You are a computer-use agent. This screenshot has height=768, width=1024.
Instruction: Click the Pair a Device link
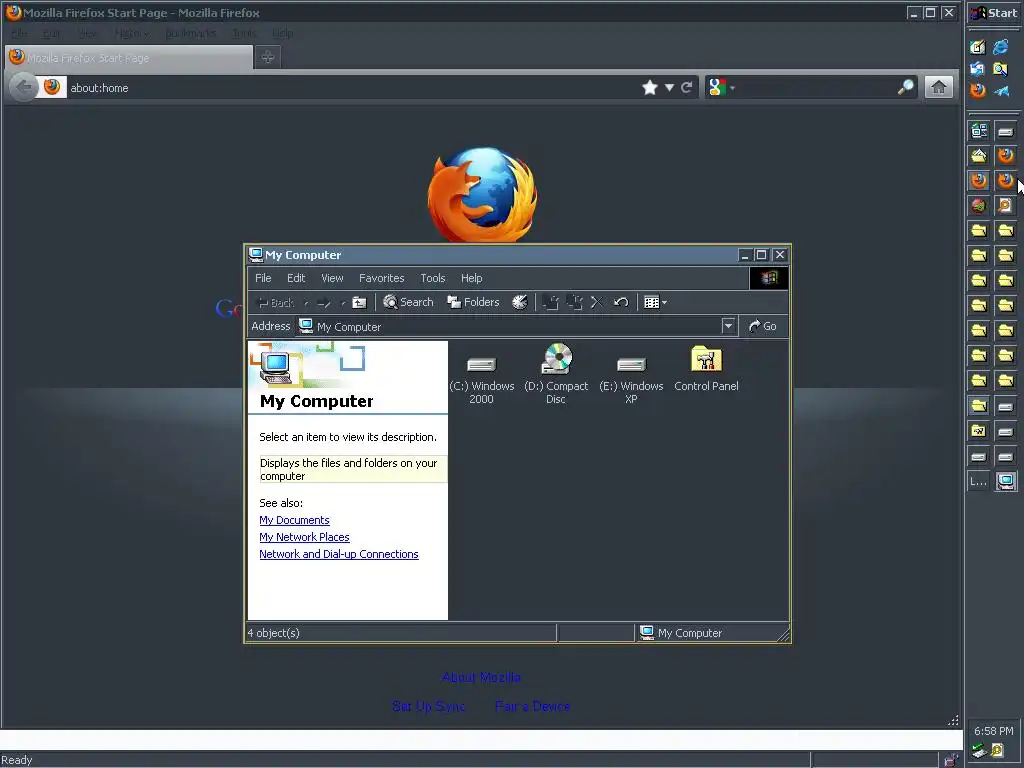point(532,706)
